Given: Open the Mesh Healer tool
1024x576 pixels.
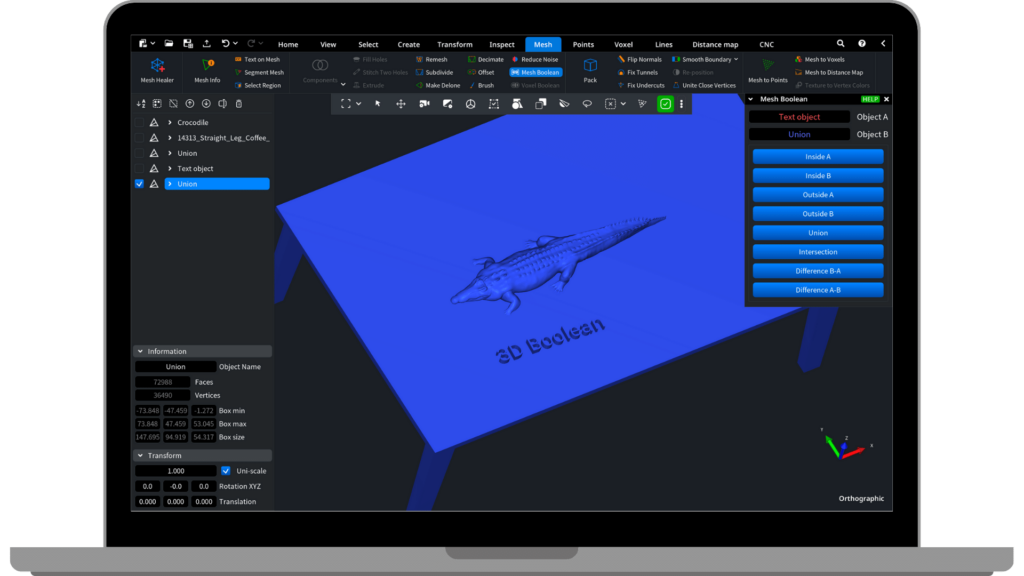Looking at the screenshot, I should [157, 70].
